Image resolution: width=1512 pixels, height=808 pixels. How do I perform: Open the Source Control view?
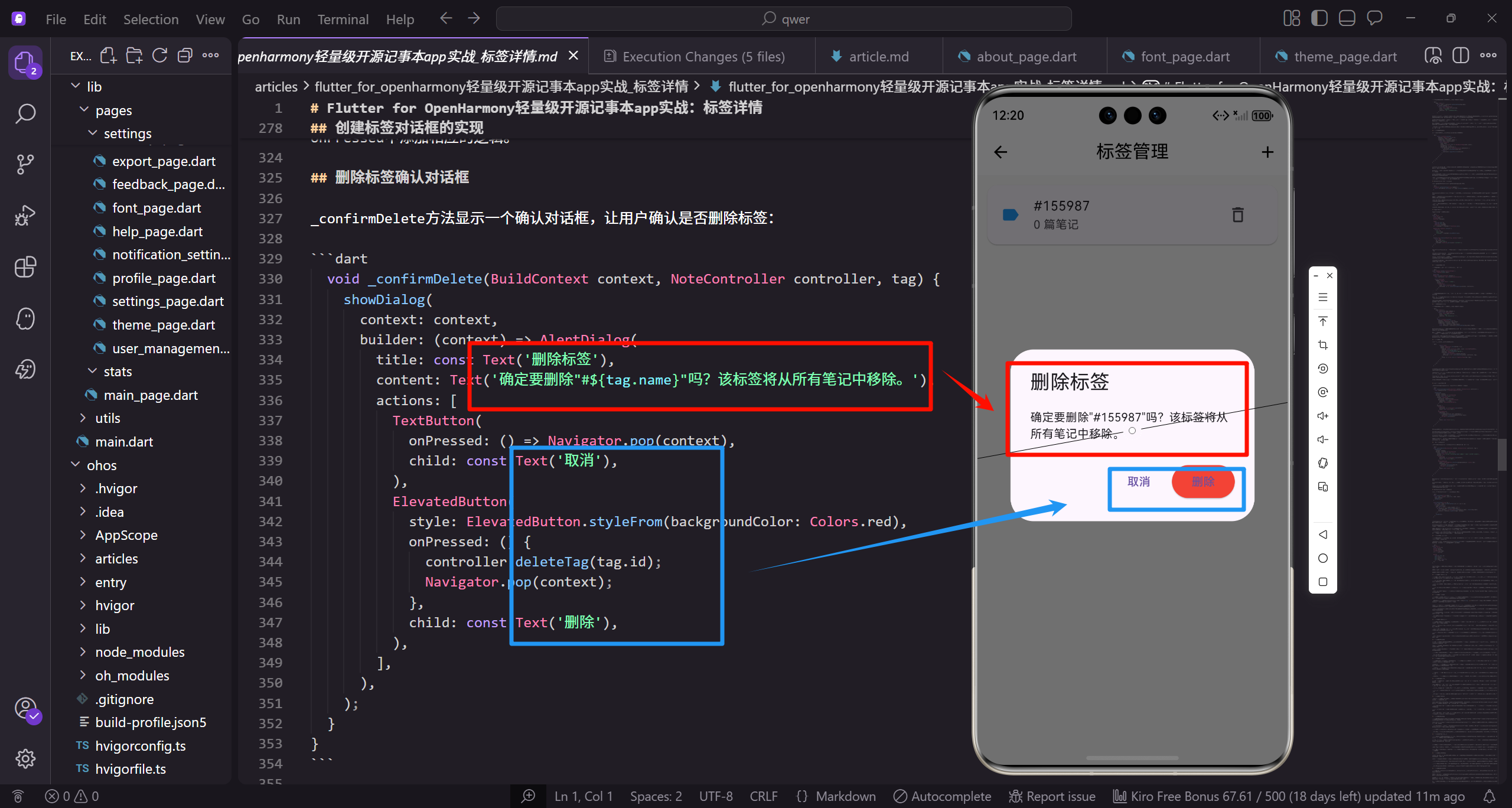[25, 164]
